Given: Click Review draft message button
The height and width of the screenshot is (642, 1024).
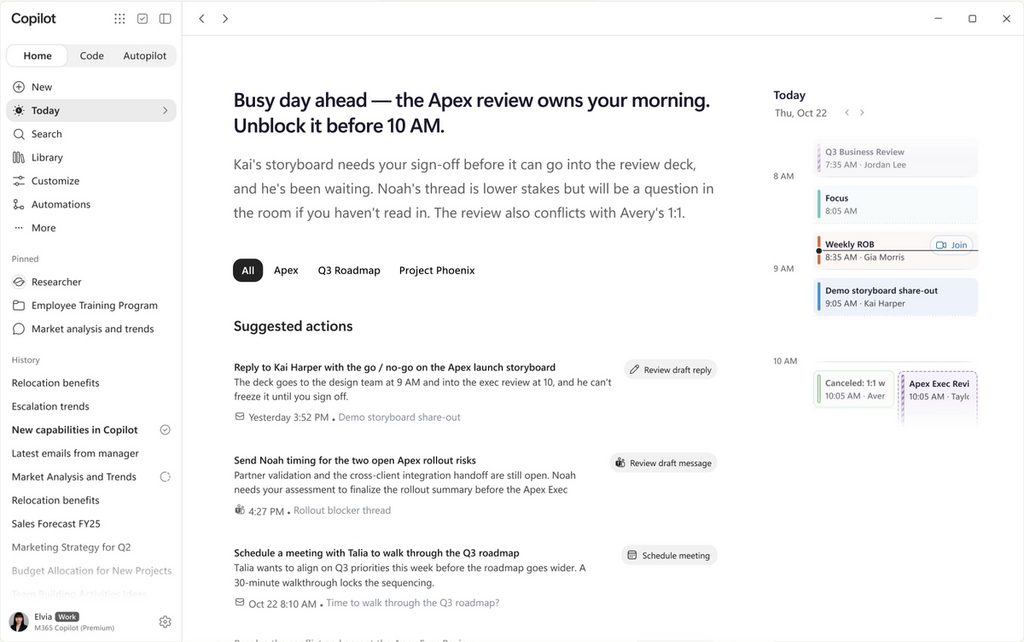Looking at the screenshot, I should [664, 463].
